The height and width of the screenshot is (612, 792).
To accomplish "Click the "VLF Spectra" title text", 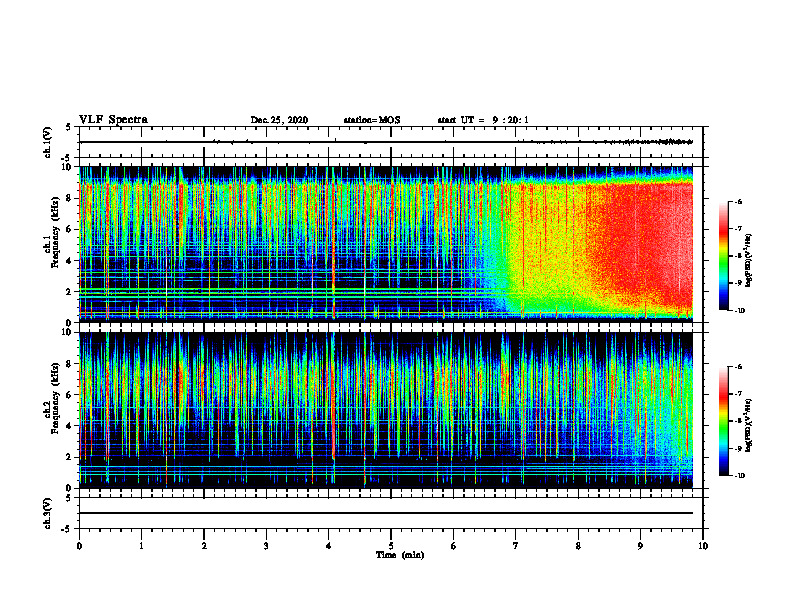I will coord(113,120).
